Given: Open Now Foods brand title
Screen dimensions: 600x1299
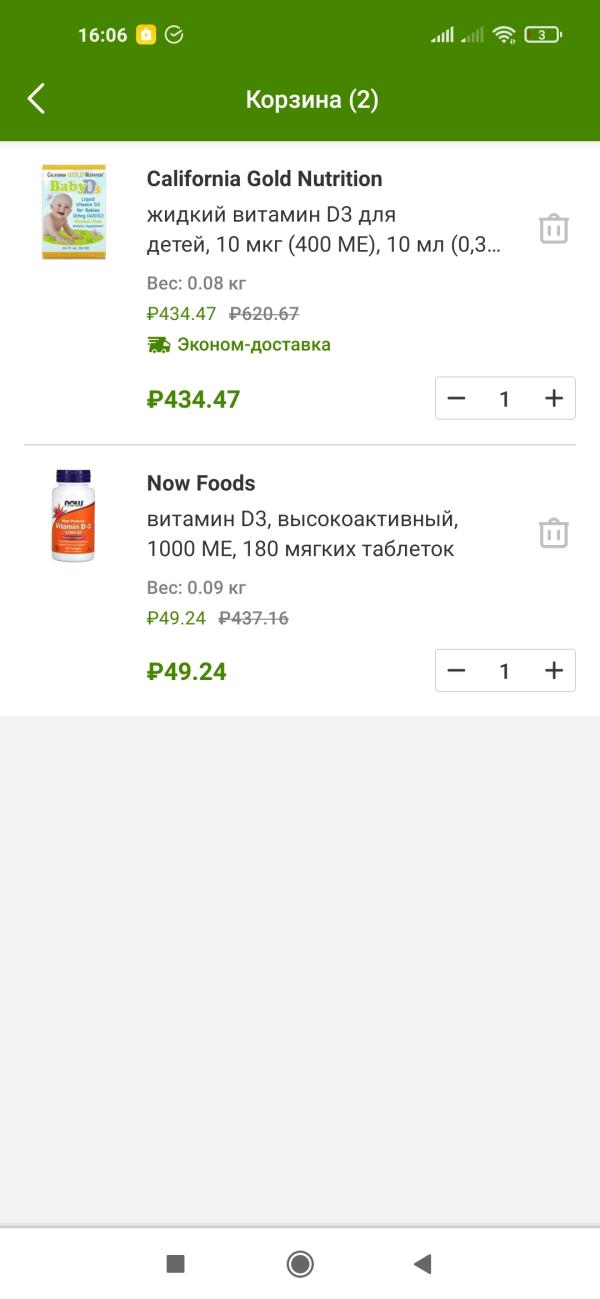Looking at the screenshot, I should click(201, 483).
